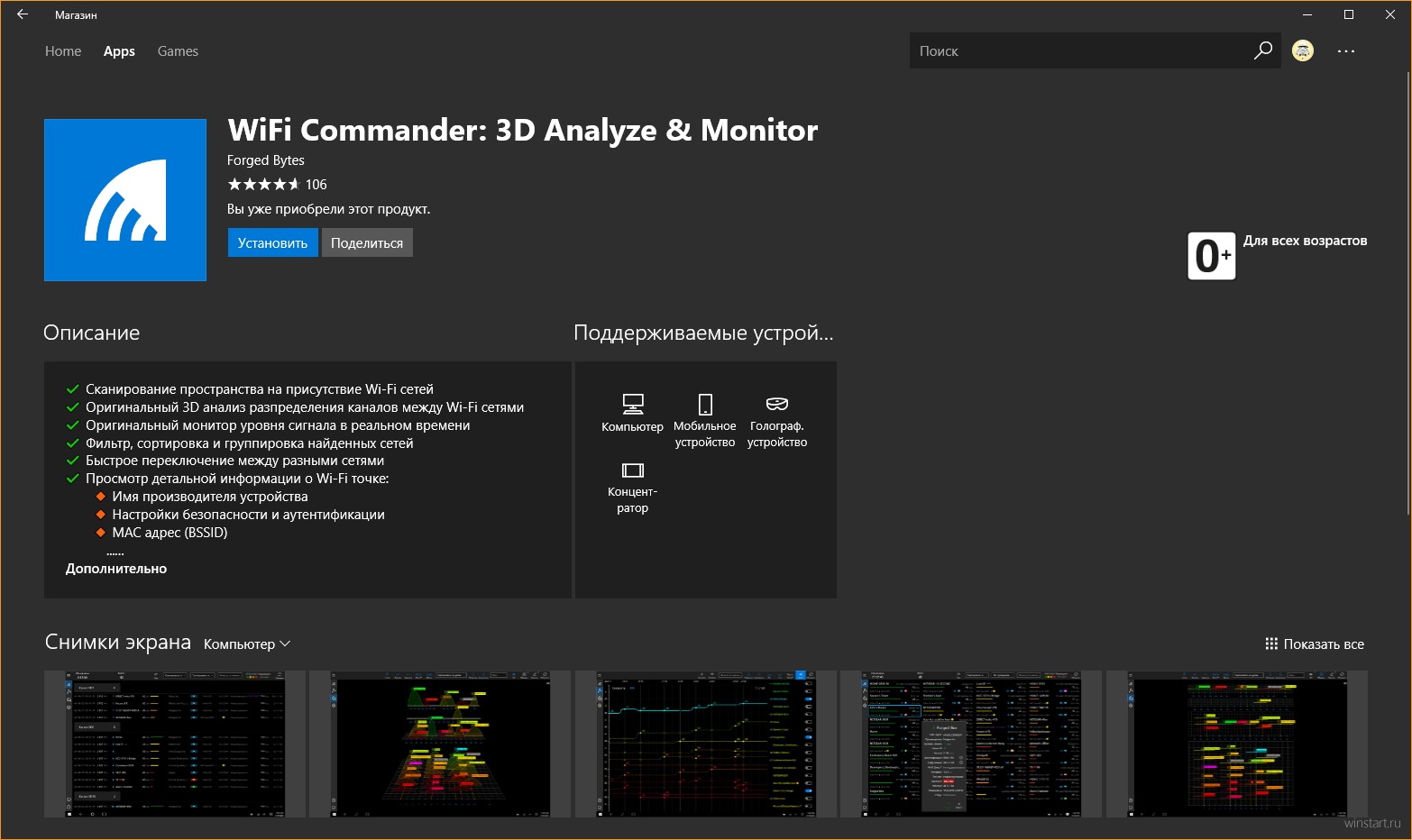Maximize the Магазин window

point(1349,14)
